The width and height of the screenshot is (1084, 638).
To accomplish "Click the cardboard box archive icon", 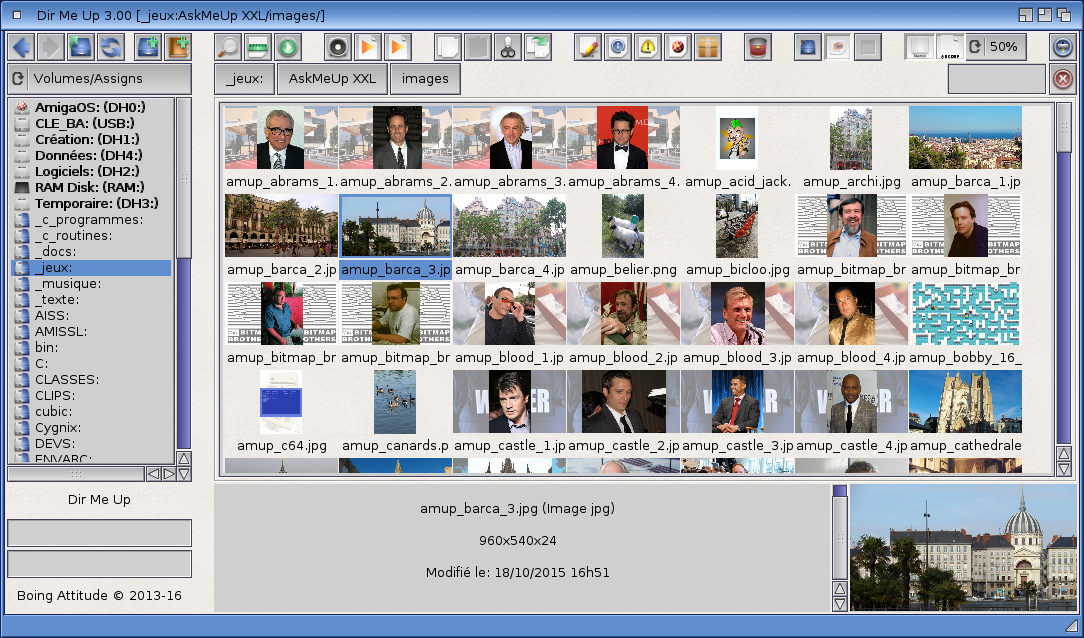I will (x=708, y=47).
